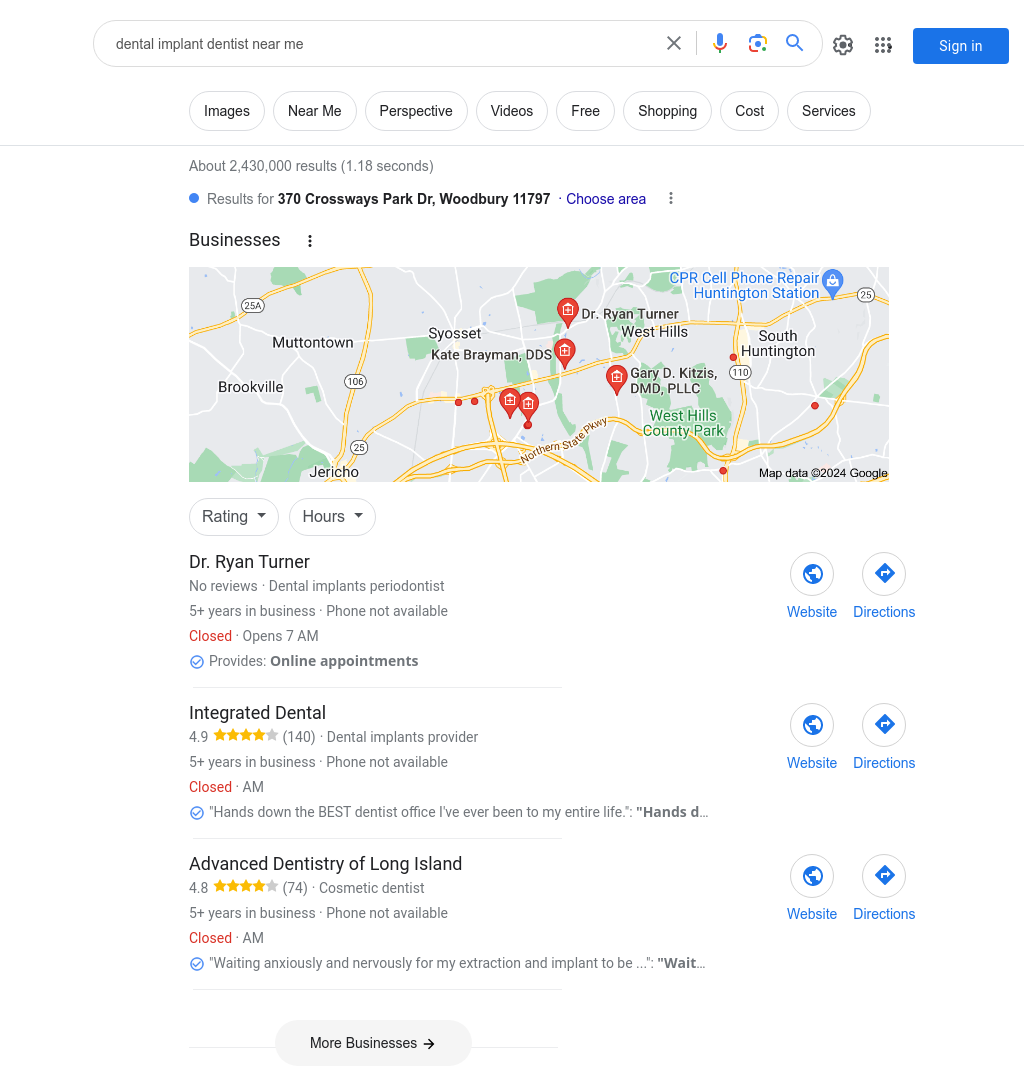Select the Cost filter chip
1024x1090 pixels.
point(749,111)
